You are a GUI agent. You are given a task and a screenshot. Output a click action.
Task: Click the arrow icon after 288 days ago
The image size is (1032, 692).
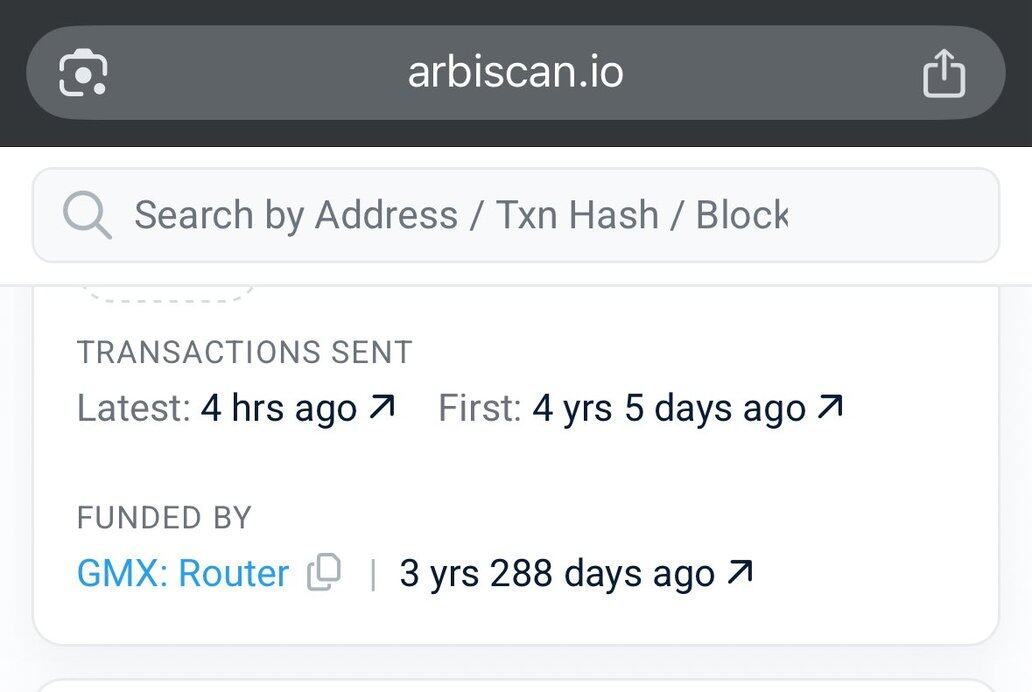740,572
